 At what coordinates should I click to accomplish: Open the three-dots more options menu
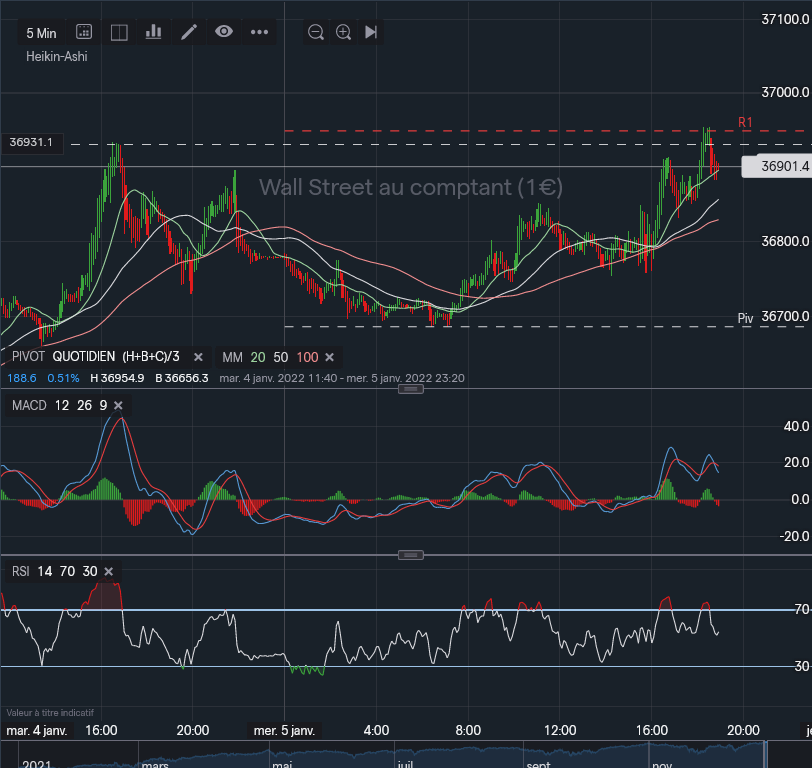tap(259, 32)
